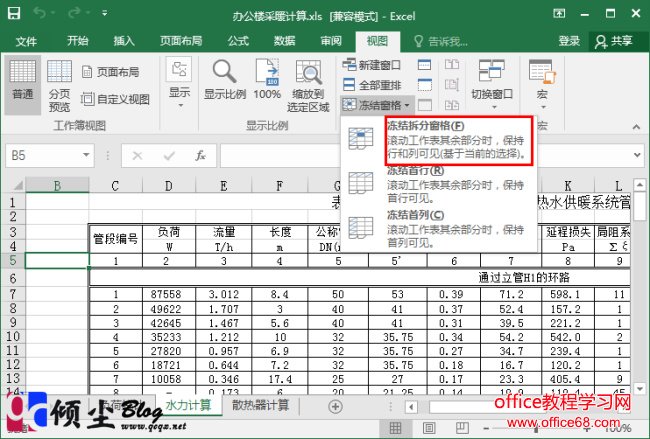Screen dimensions: 650x439
Task: Click cell containing 87558
Action: point(169,294)
